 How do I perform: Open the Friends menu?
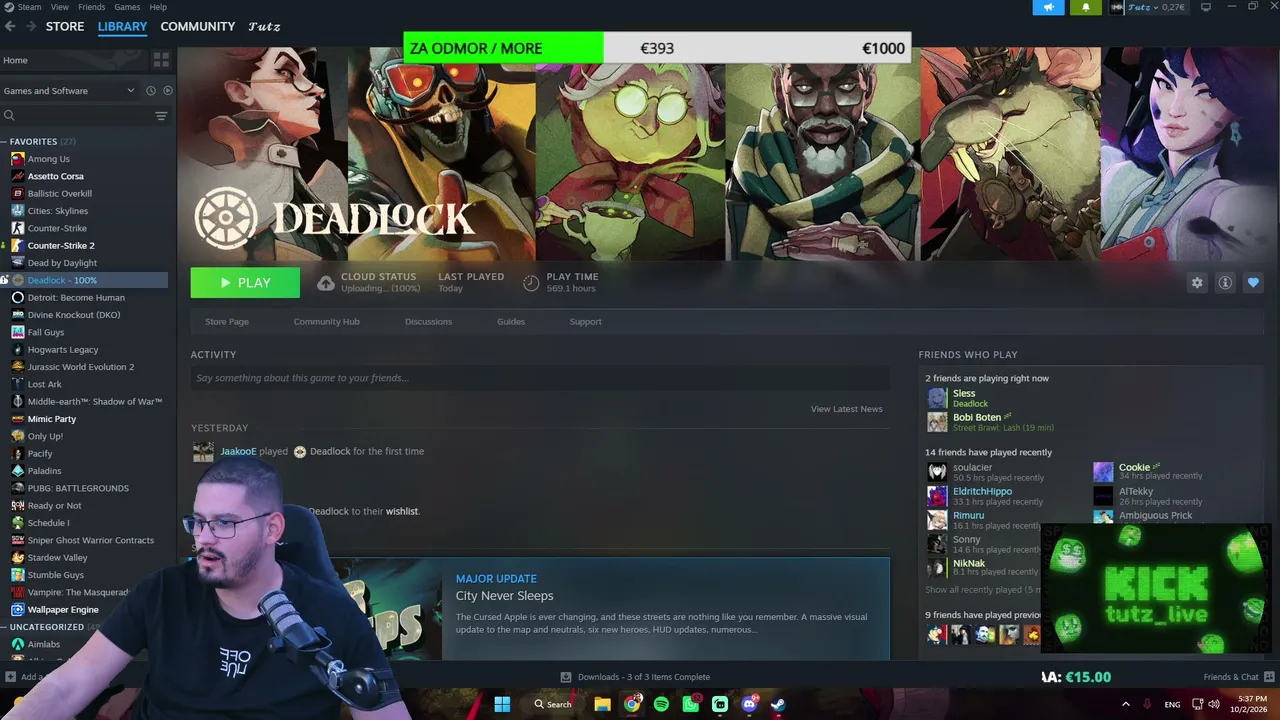click(91, 7)
